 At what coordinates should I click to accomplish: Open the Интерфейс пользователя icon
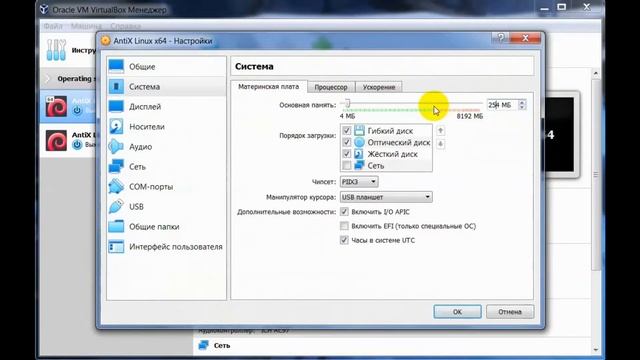116,247
